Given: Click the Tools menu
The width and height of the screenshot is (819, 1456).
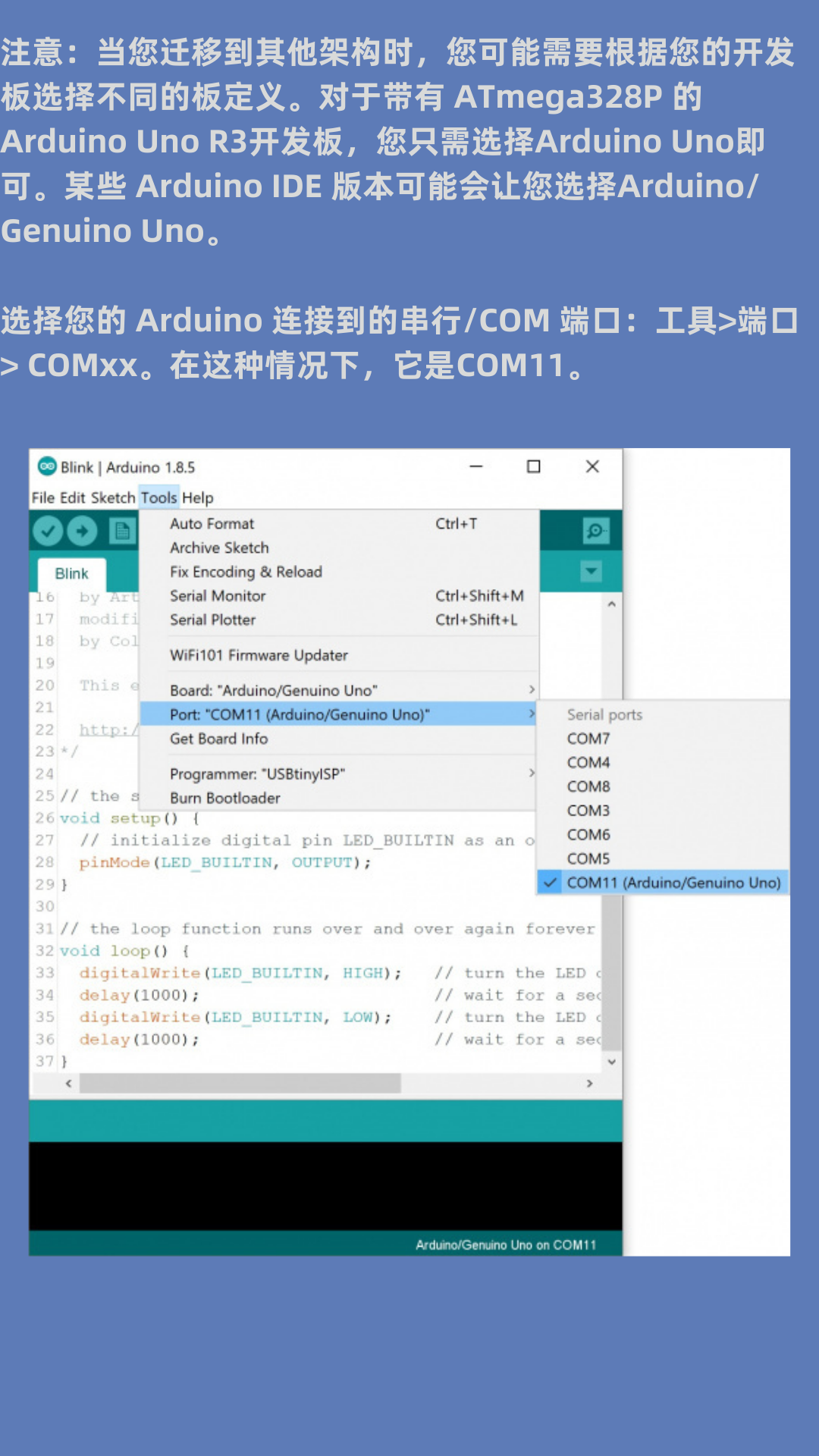Looking at the screenshot, I should pyautogui.click(x=159, y=497).
